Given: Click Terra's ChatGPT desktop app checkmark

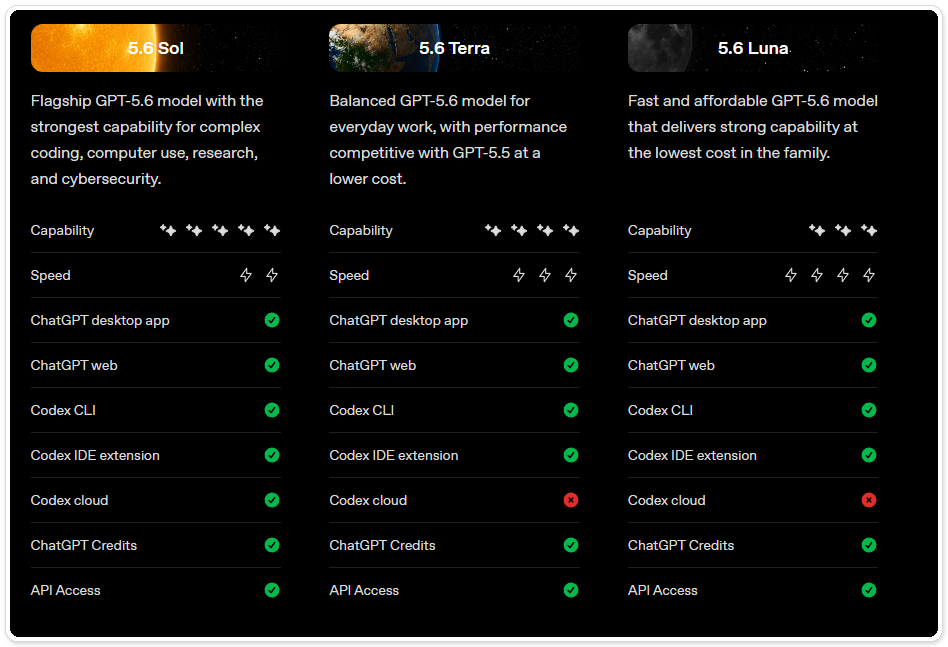Looking at the screenshot, I should [x=571, y=320].
